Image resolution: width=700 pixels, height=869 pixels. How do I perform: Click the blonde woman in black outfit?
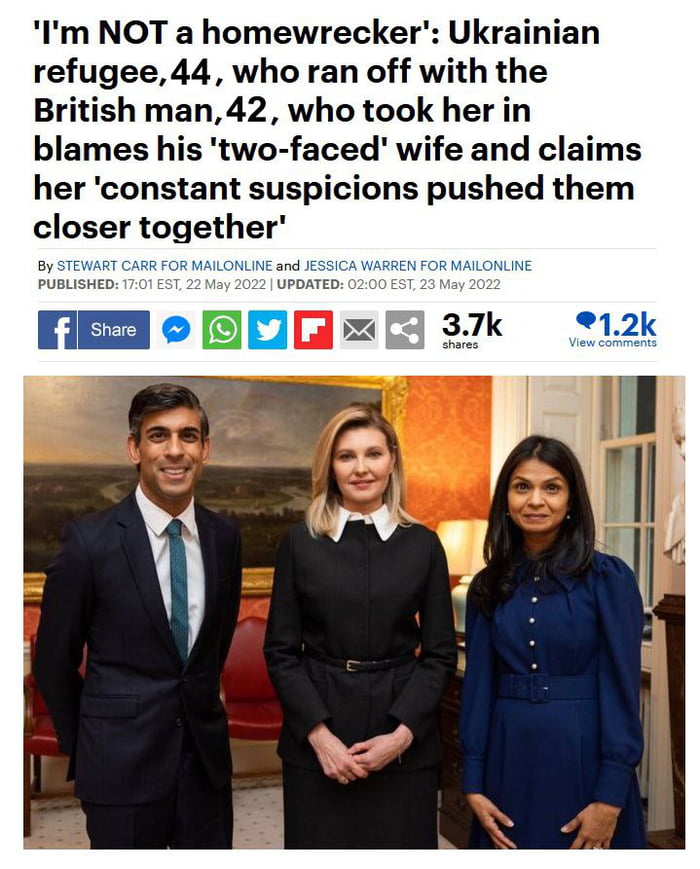[360, 626]
